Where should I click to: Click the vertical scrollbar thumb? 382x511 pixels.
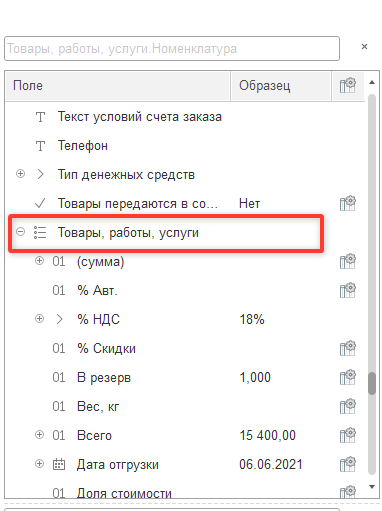(x=372, y=383)
